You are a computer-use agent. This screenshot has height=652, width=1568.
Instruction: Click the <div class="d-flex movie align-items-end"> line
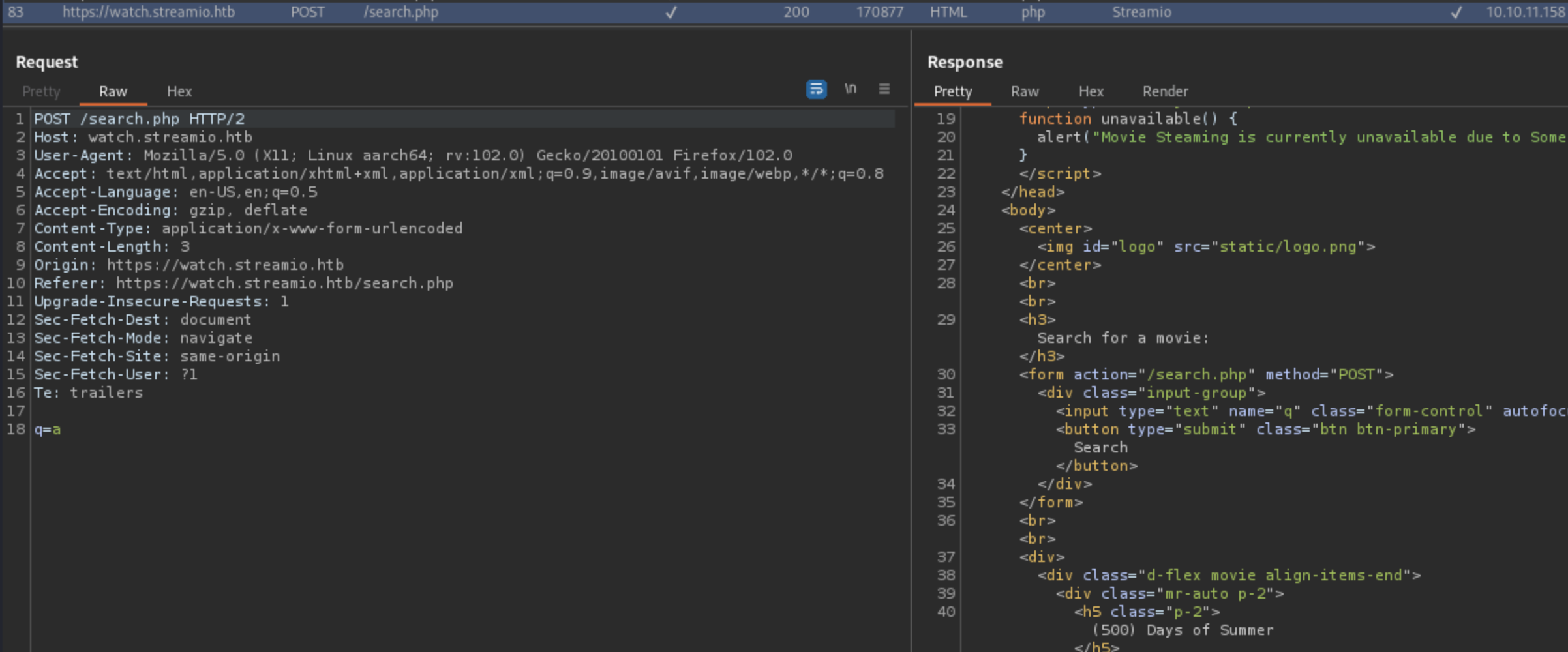(1229, 575)
